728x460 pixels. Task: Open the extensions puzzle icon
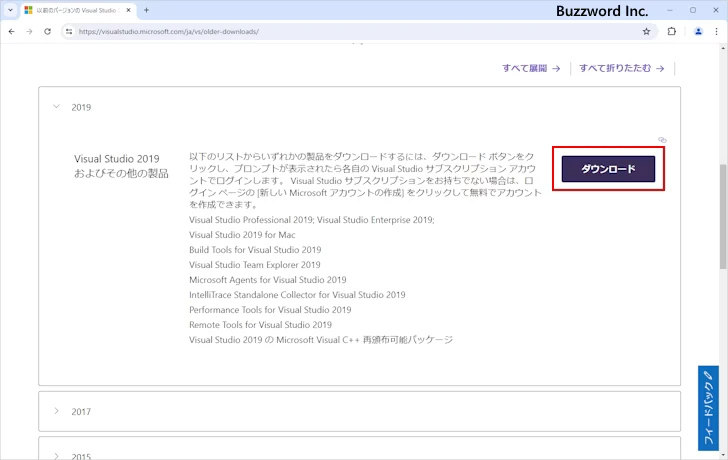pos(672,32)
